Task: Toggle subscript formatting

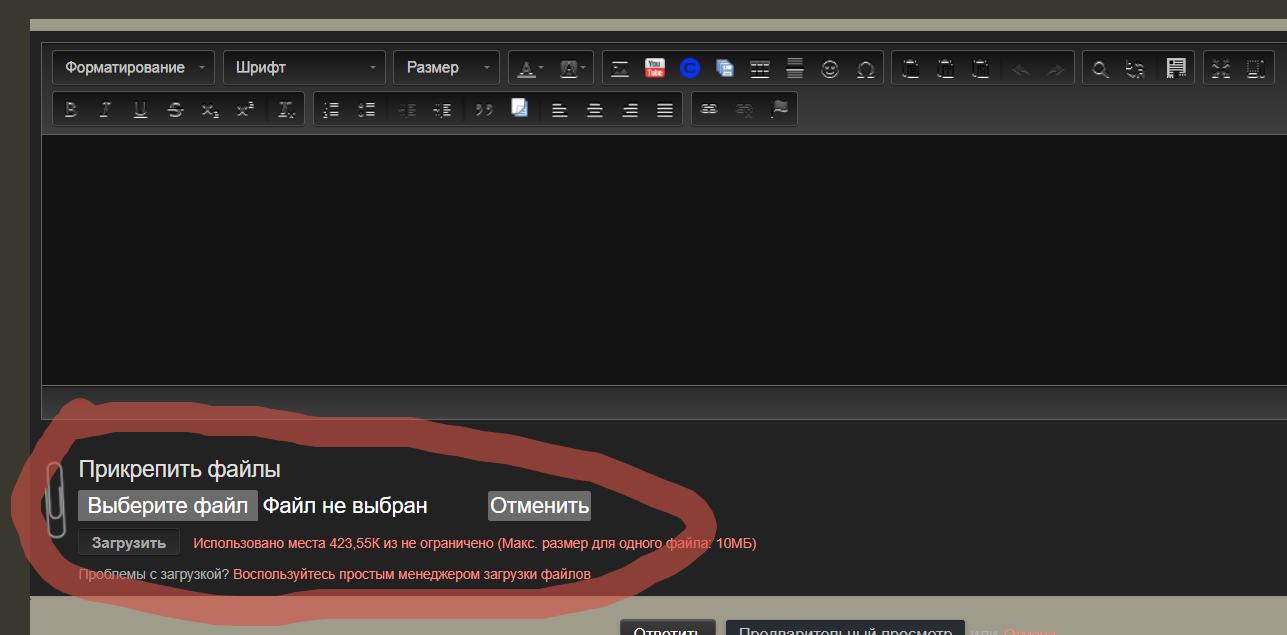Action: click(x=210, y=110)
